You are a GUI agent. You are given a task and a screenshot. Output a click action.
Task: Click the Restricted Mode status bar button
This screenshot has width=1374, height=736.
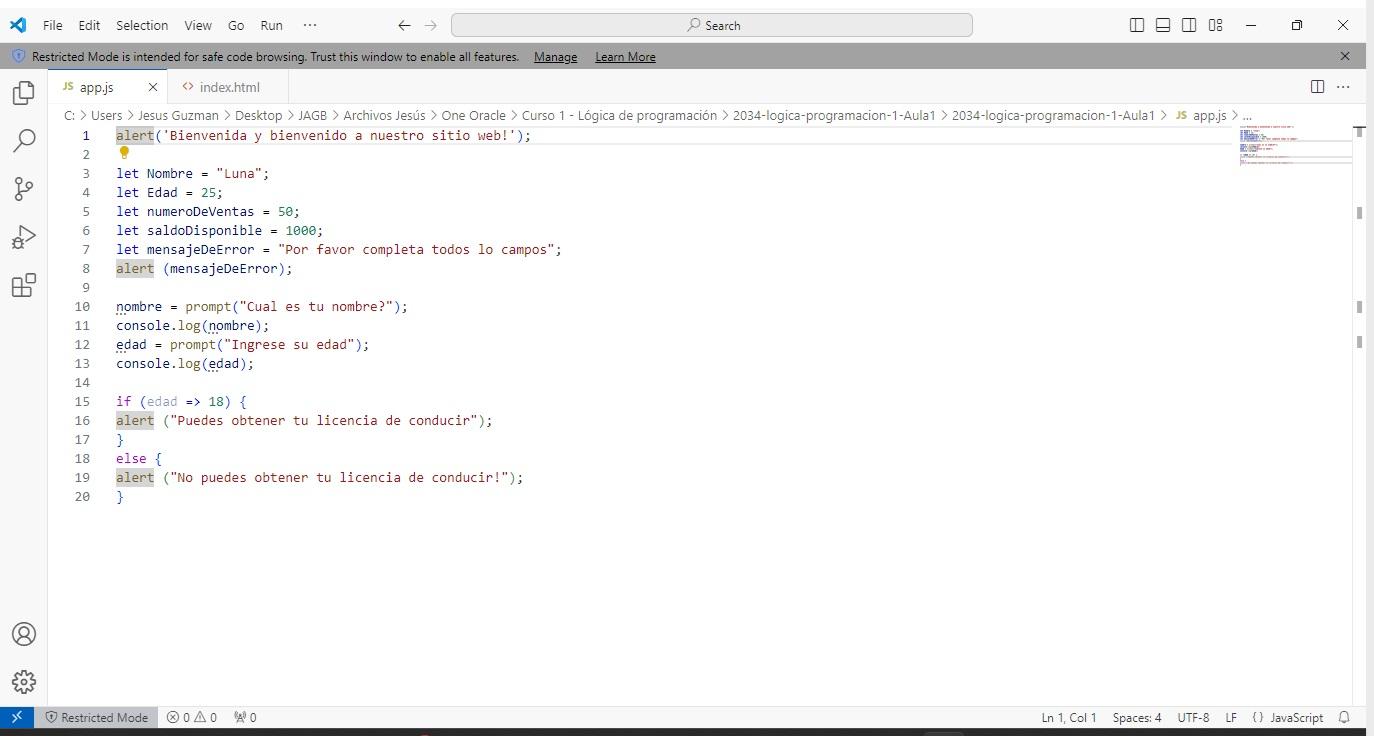96,717
